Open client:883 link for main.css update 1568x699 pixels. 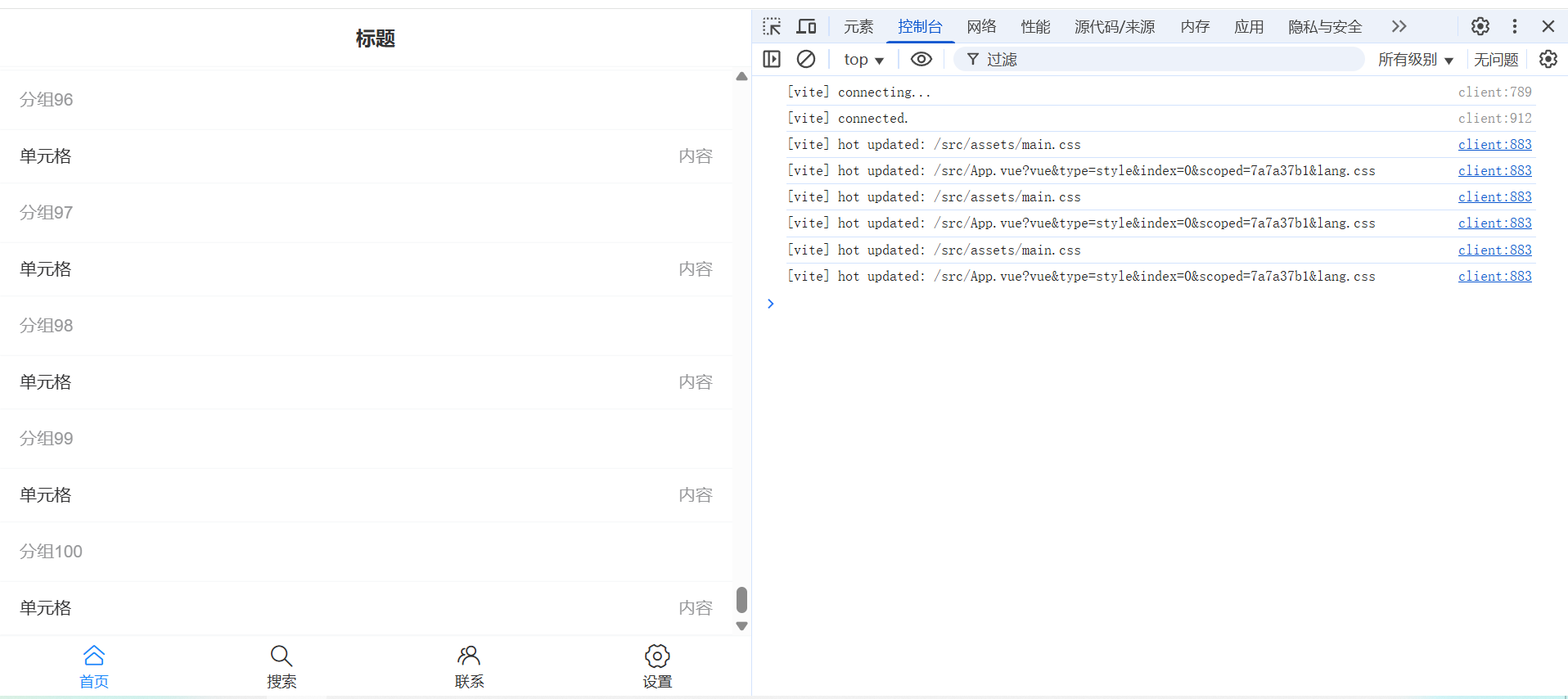[1494, 145]
